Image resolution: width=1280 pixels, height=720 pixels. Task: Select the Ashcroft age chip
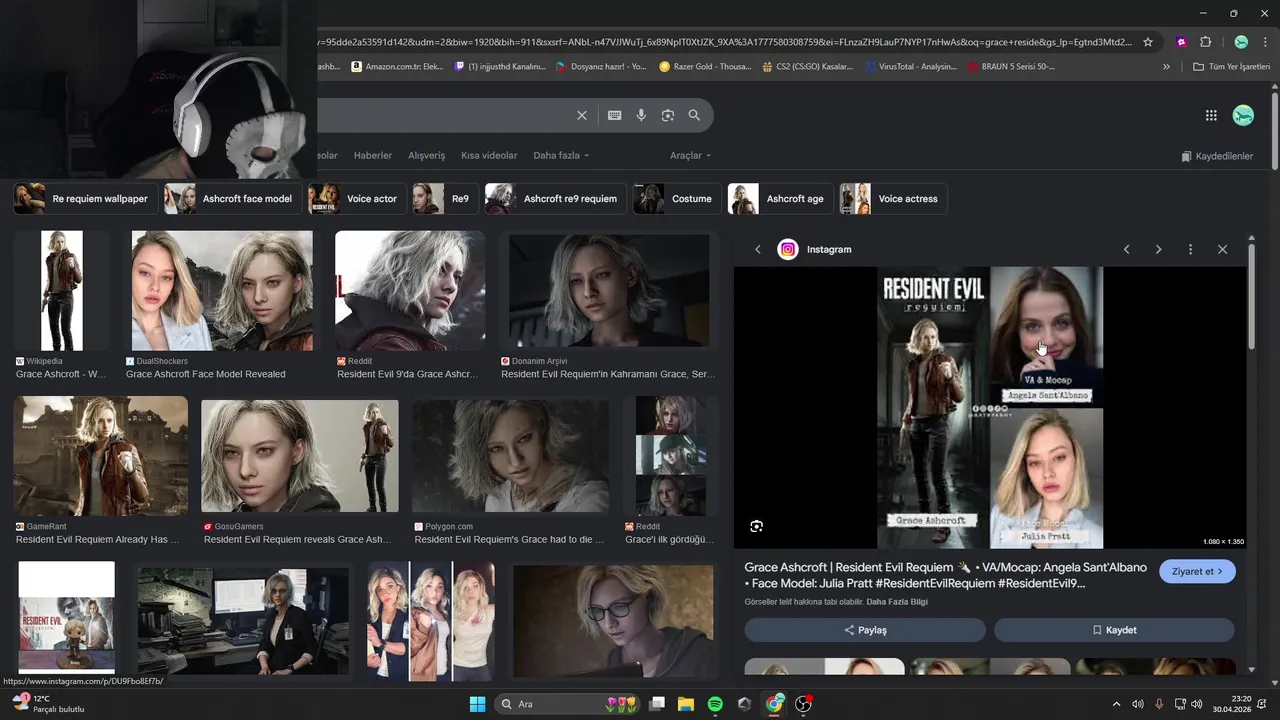point(779,198)
